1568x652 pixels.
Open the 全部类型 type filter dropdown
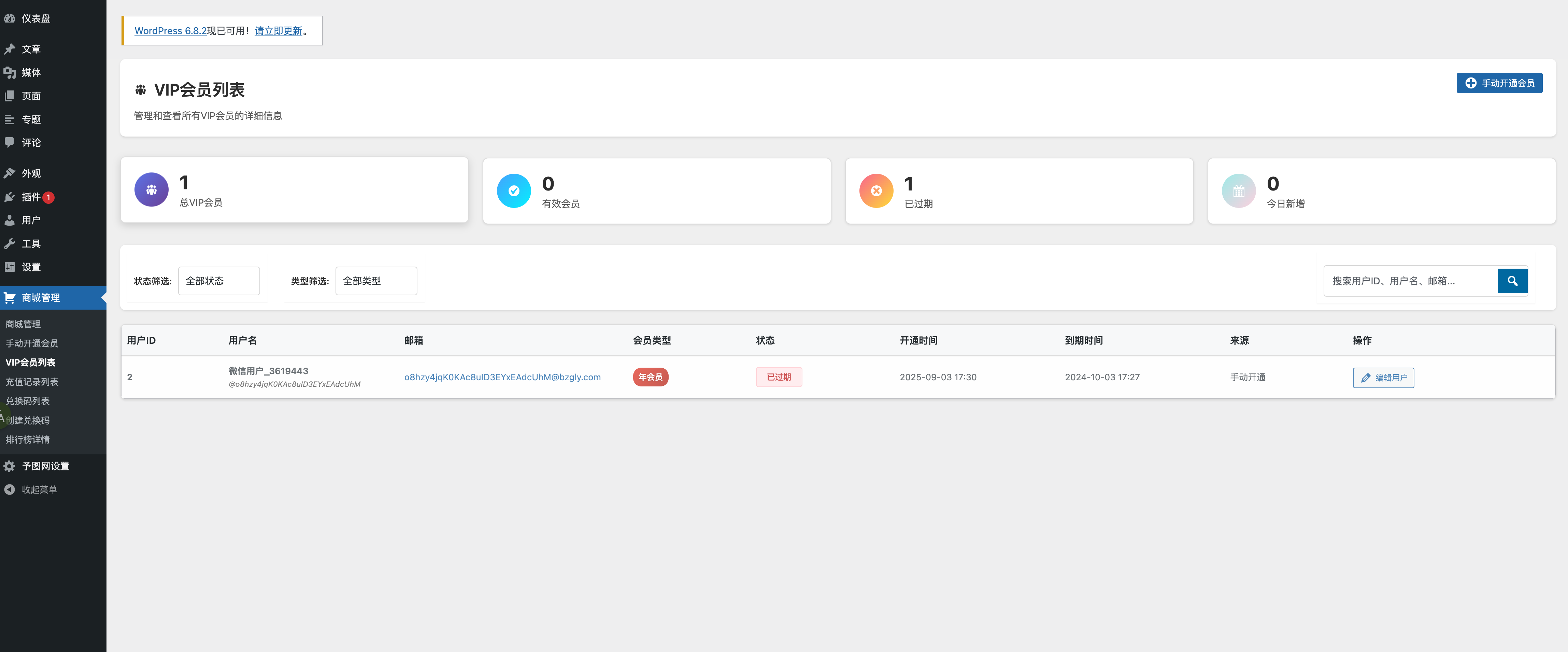click(375, 281)
